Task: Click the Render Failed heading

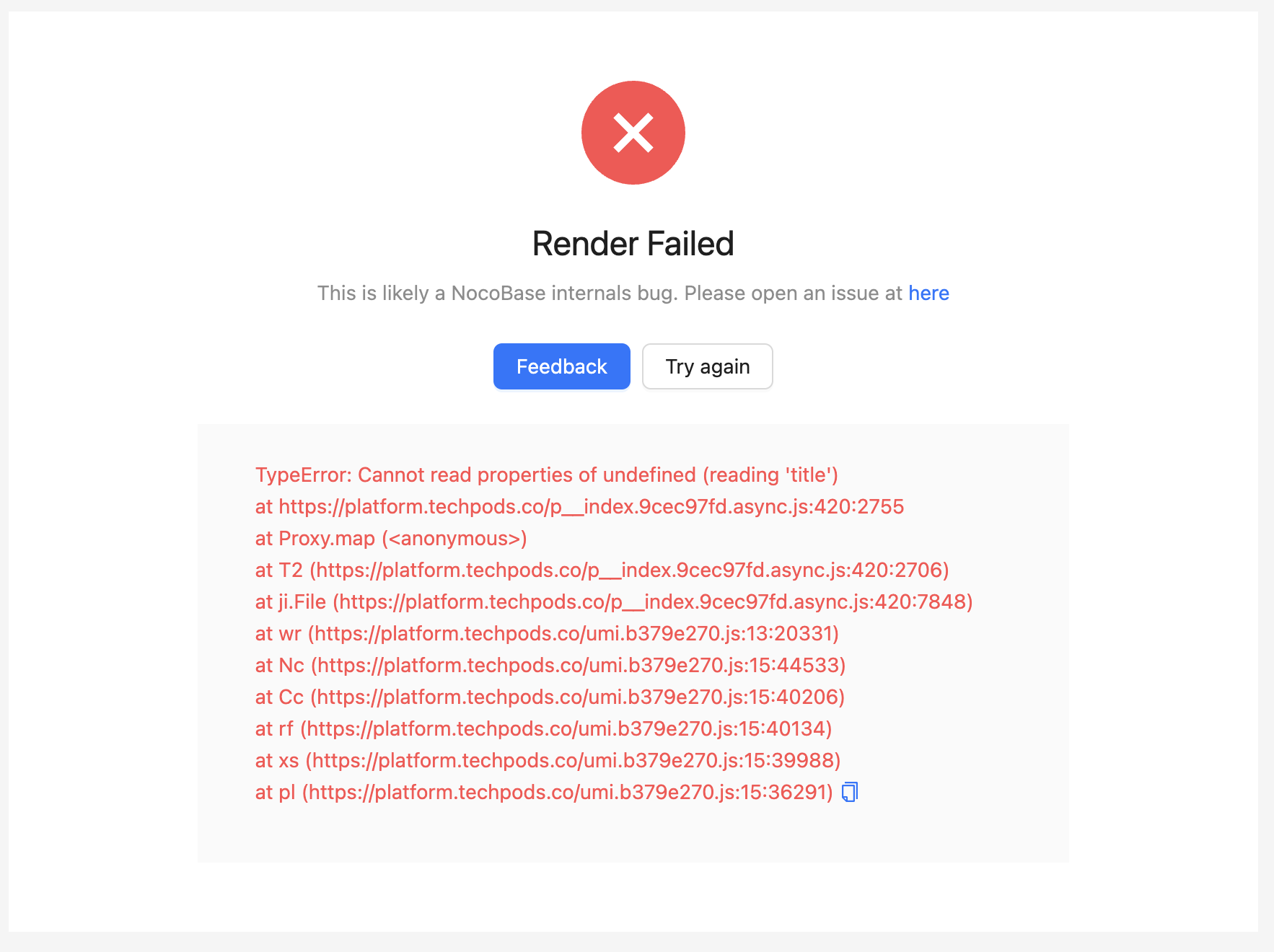Action: point(633,243)
